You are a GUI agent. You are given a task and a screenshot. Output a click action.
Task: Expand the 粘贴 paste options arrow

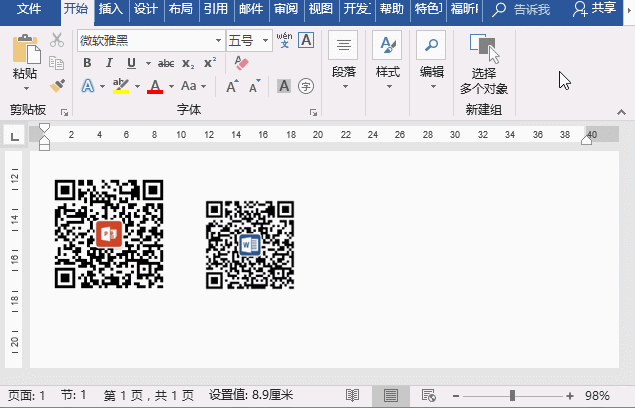pyautogui.click(x=26, y=88)
